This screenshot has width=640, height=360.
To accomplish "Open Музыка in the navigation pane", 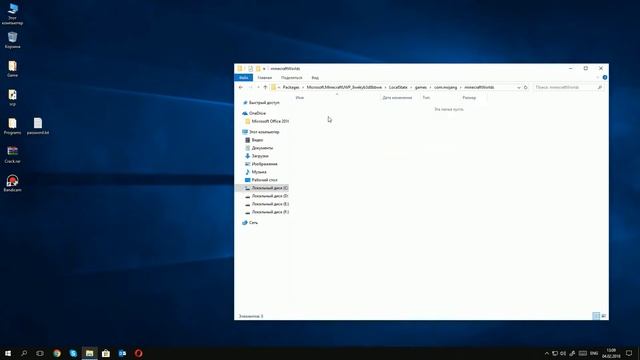I will (x=259, y=172).
